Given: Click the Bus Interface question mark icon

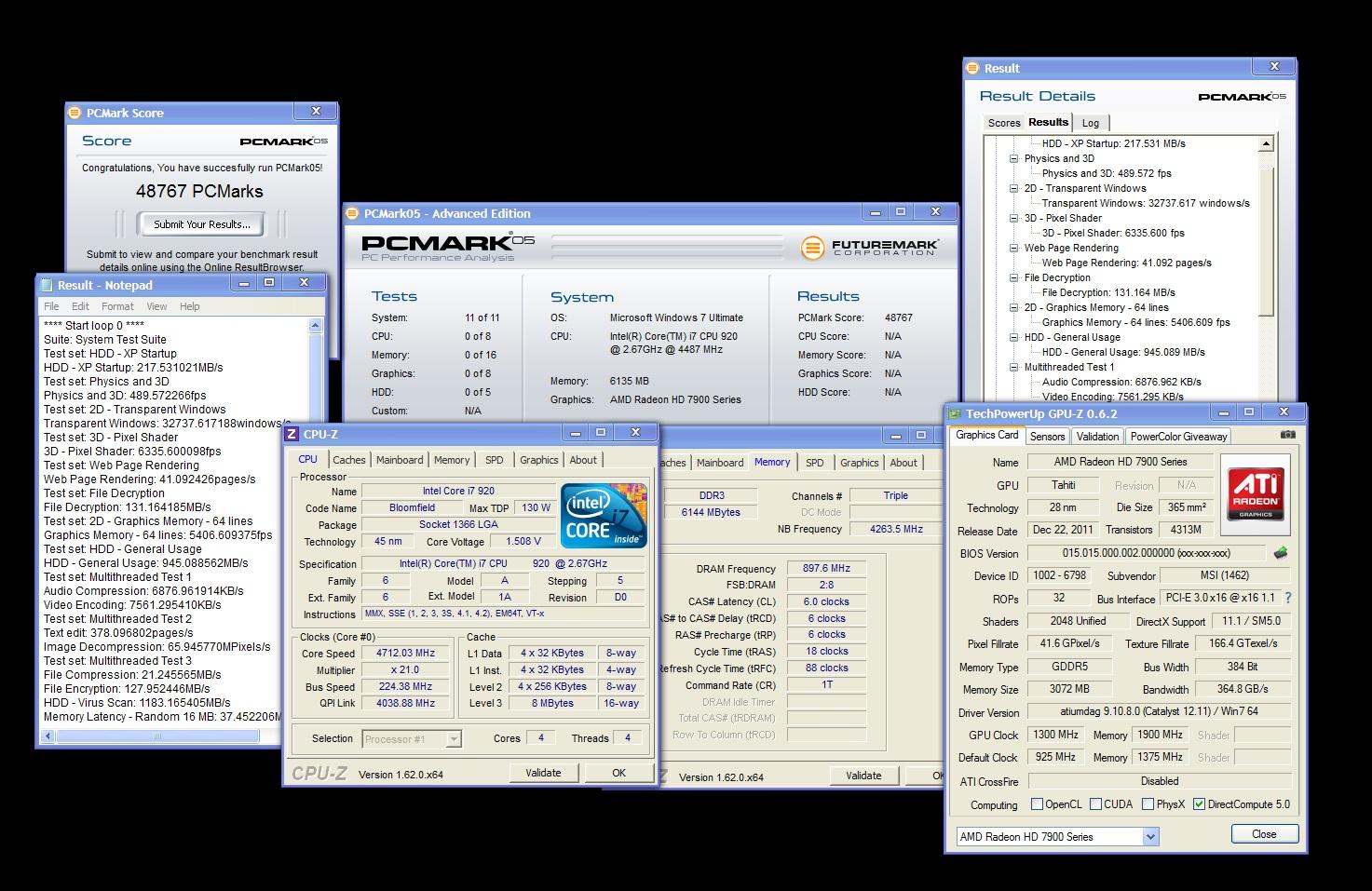Looking at the screenshot, I should coord(1288,599).
